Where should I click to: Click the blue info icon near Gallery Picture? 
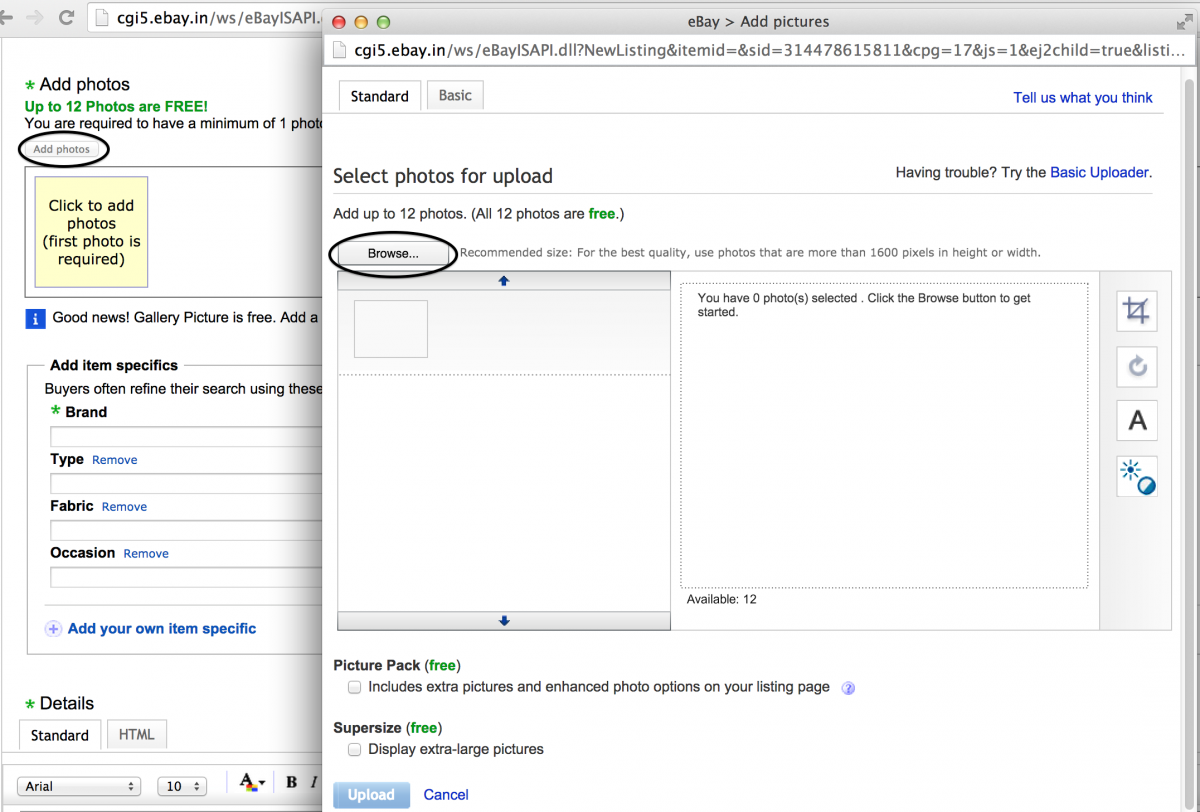coord(35,318)
